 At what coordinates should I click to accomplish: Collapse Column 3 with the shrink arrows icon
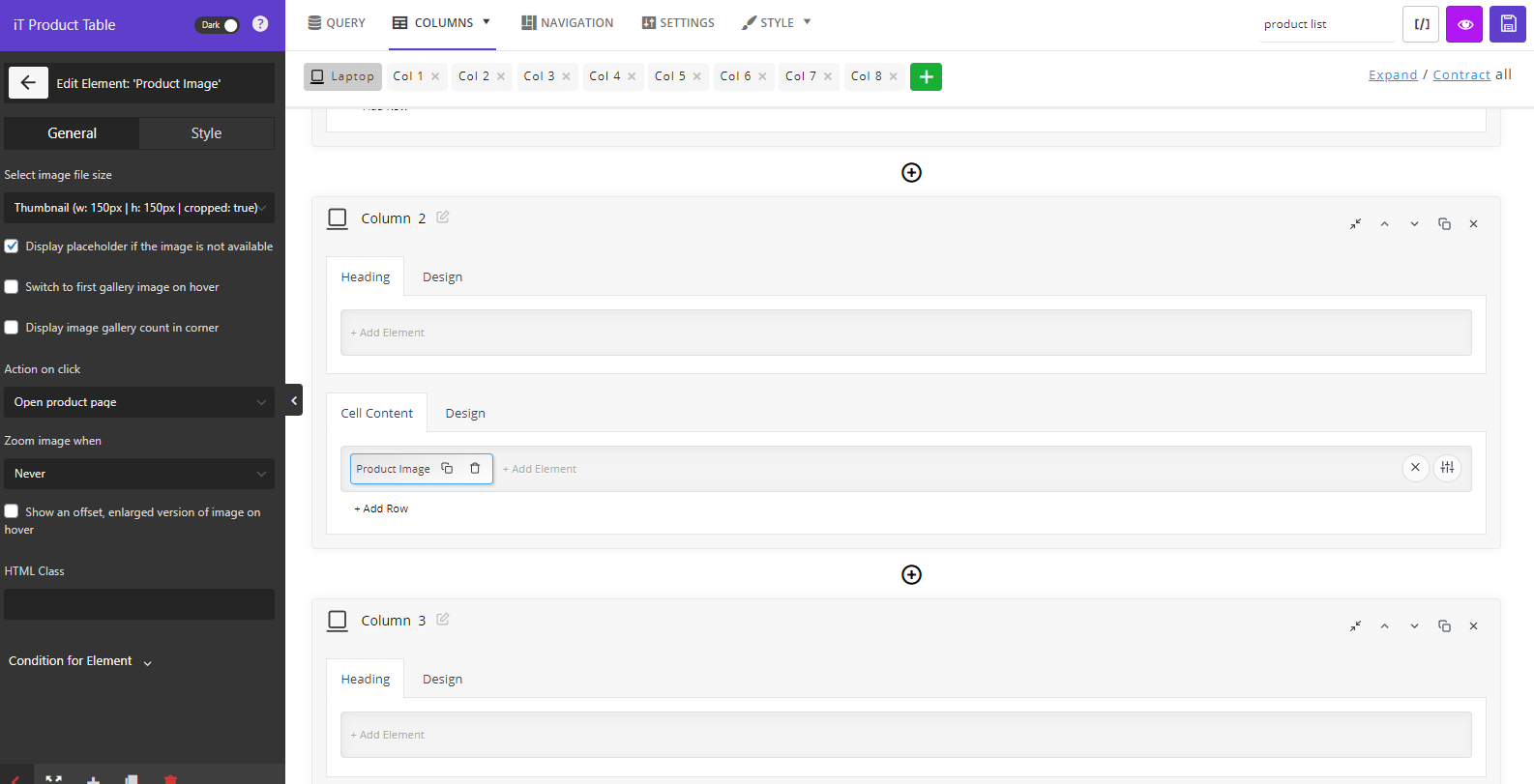point(1355,625)
